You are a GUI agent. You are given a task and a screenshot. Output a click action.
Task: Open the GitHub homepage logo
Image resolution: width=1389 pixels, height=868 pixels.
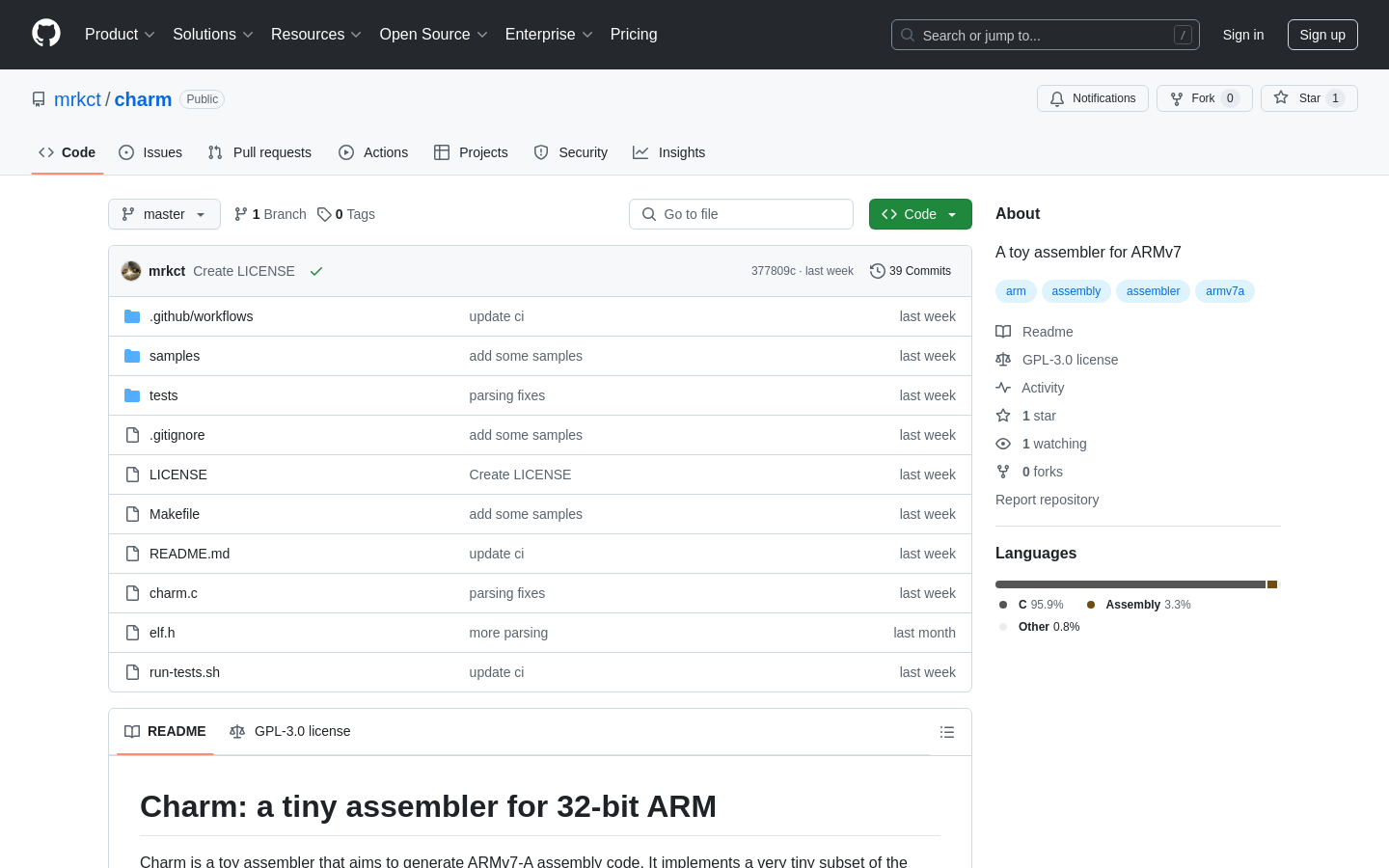pyautogui.click(x=46, y=34)
